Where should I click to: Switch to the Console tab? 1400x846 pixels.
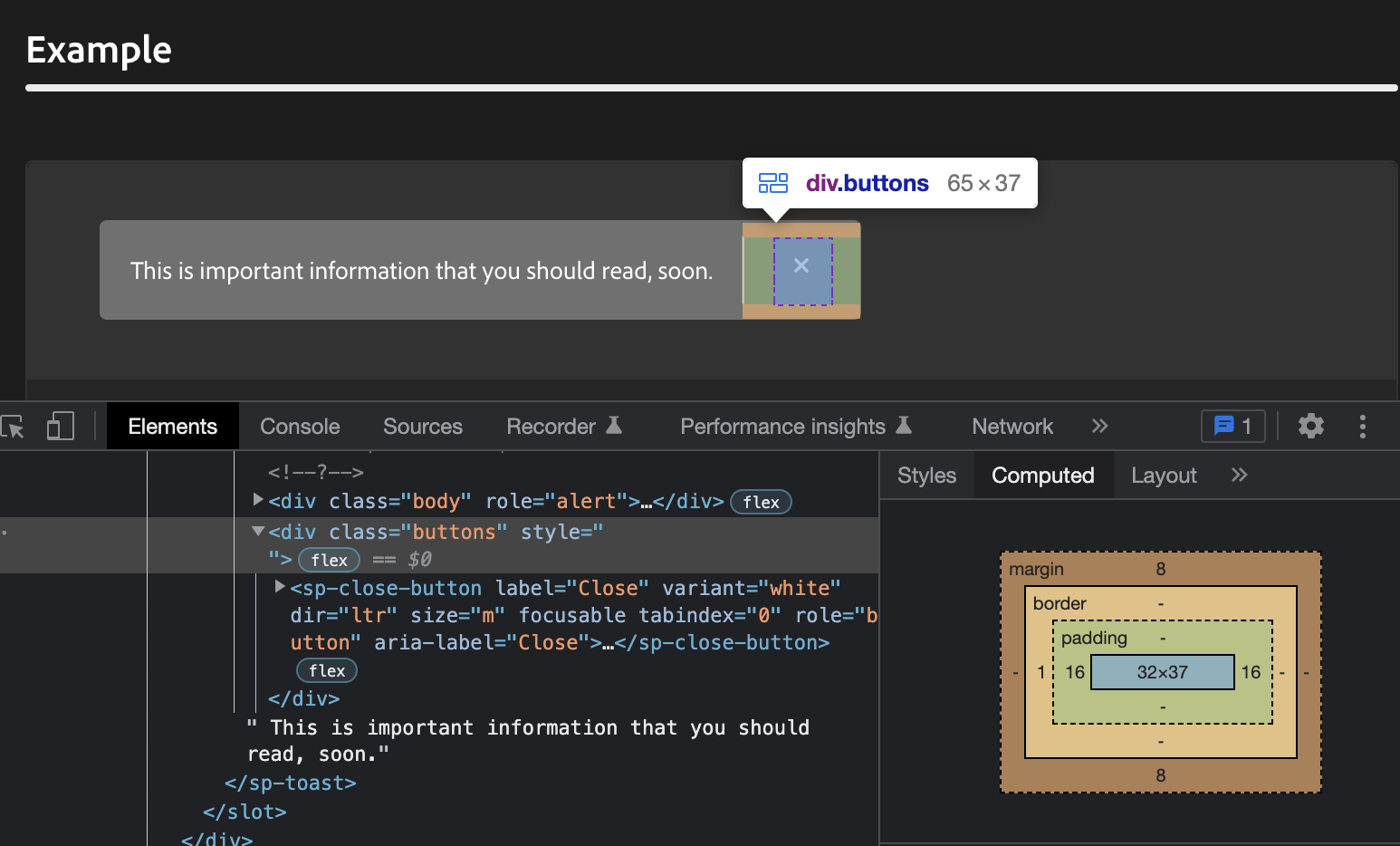(x=300, y=427)
